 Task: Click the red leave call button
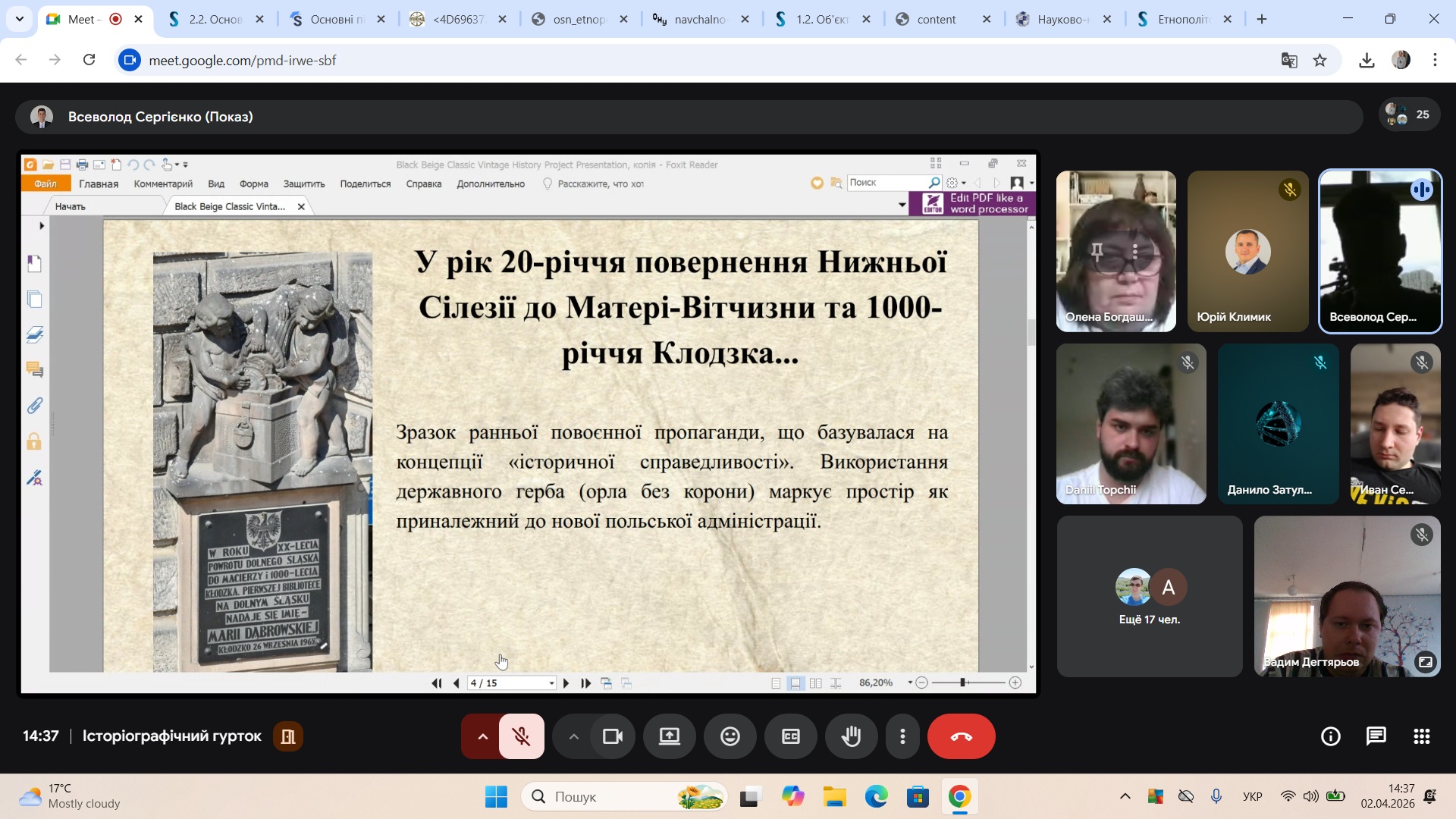[x=961, y=736]
